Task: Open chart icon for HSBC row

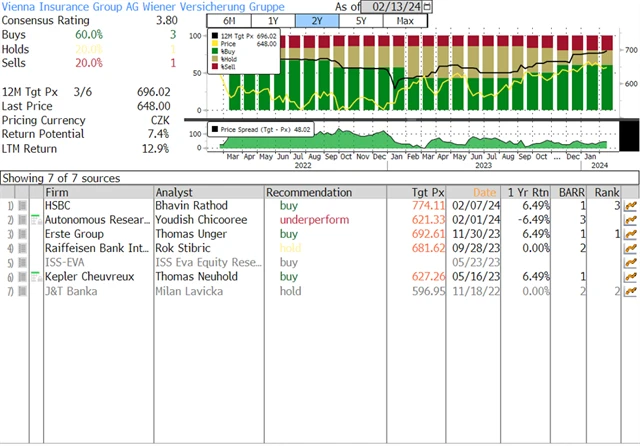Action: point(630,205)
